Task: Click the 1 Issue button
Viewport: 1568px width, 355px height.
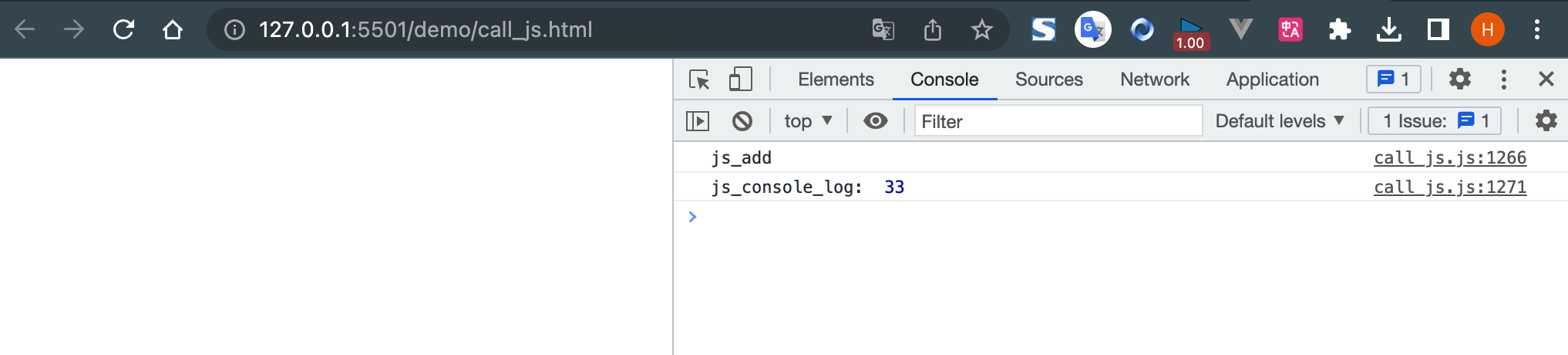Action: (x=1434, y=121)
